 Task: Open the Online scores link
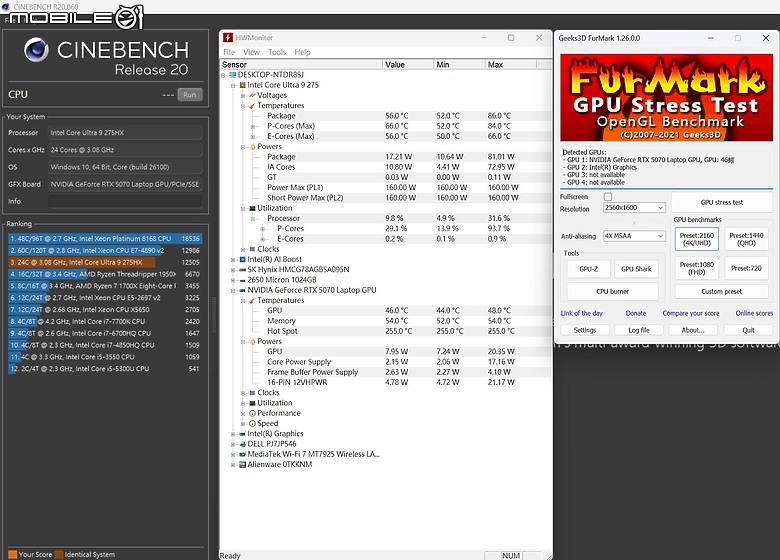[x=754, y=313]
